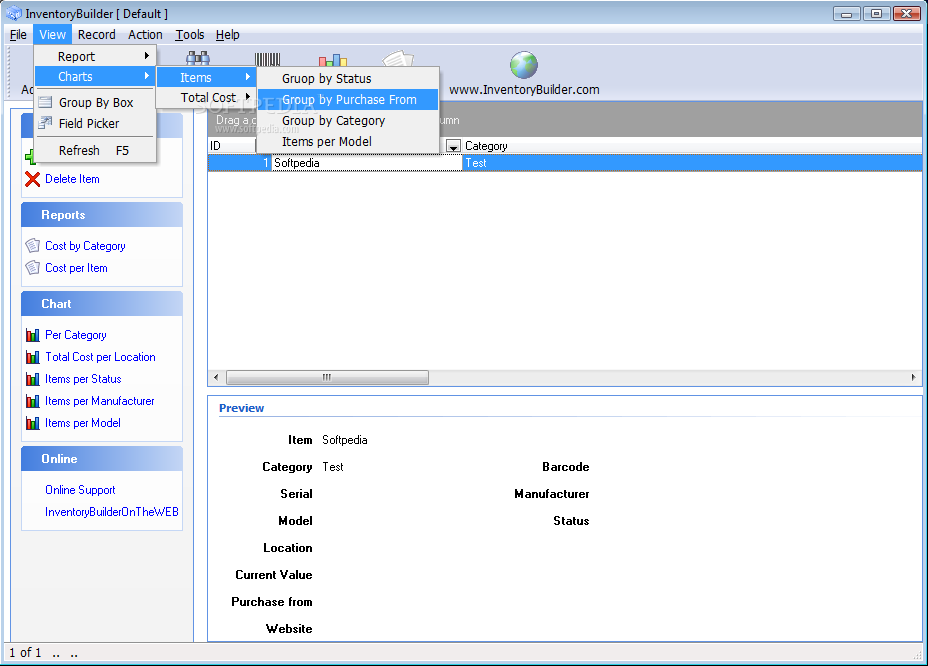Click the InventoryBuilderOnTheWEB link
928x666 pixels.
(x=112, y=511)
